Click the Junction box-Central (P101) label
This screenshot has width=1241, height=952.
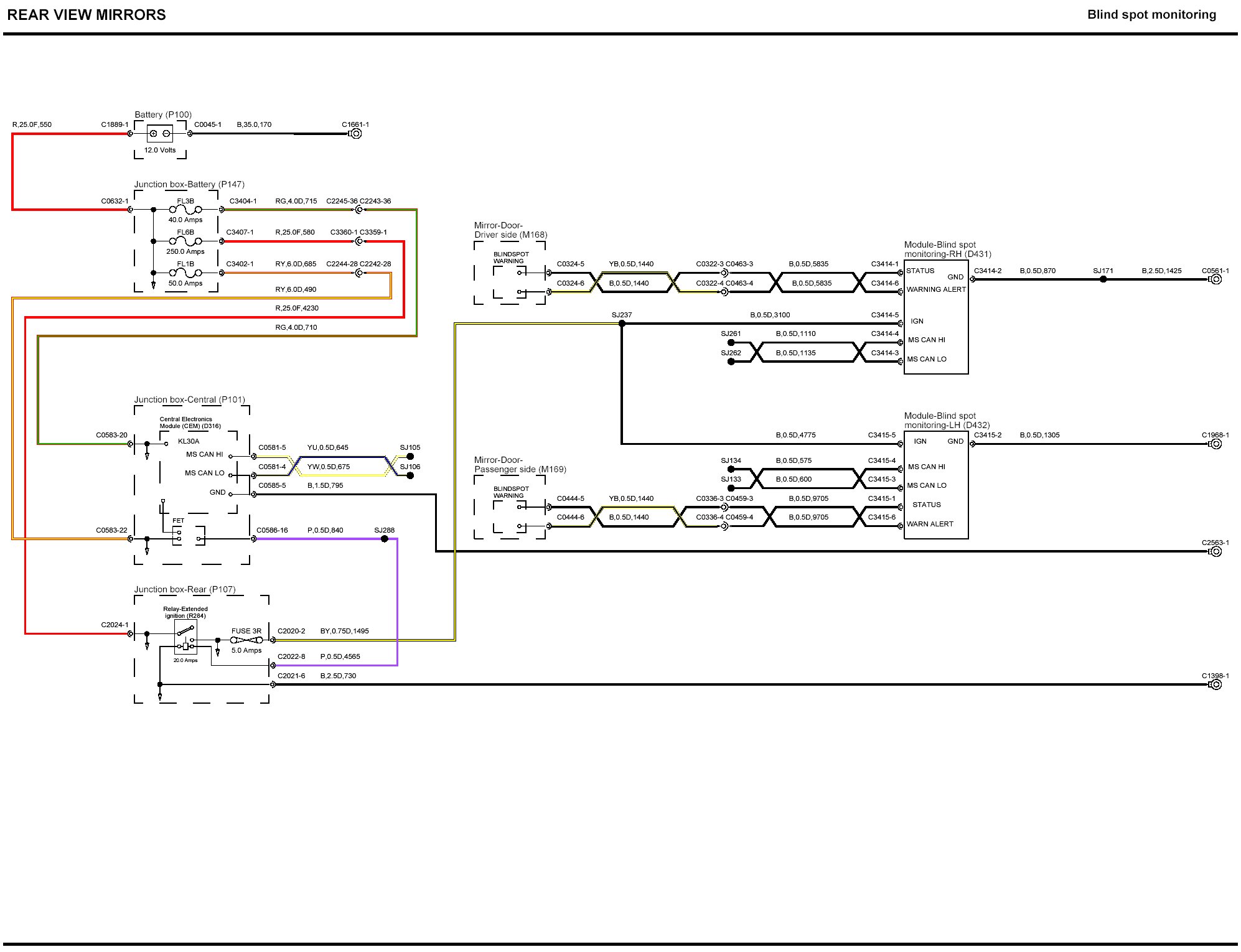[190, 399]
